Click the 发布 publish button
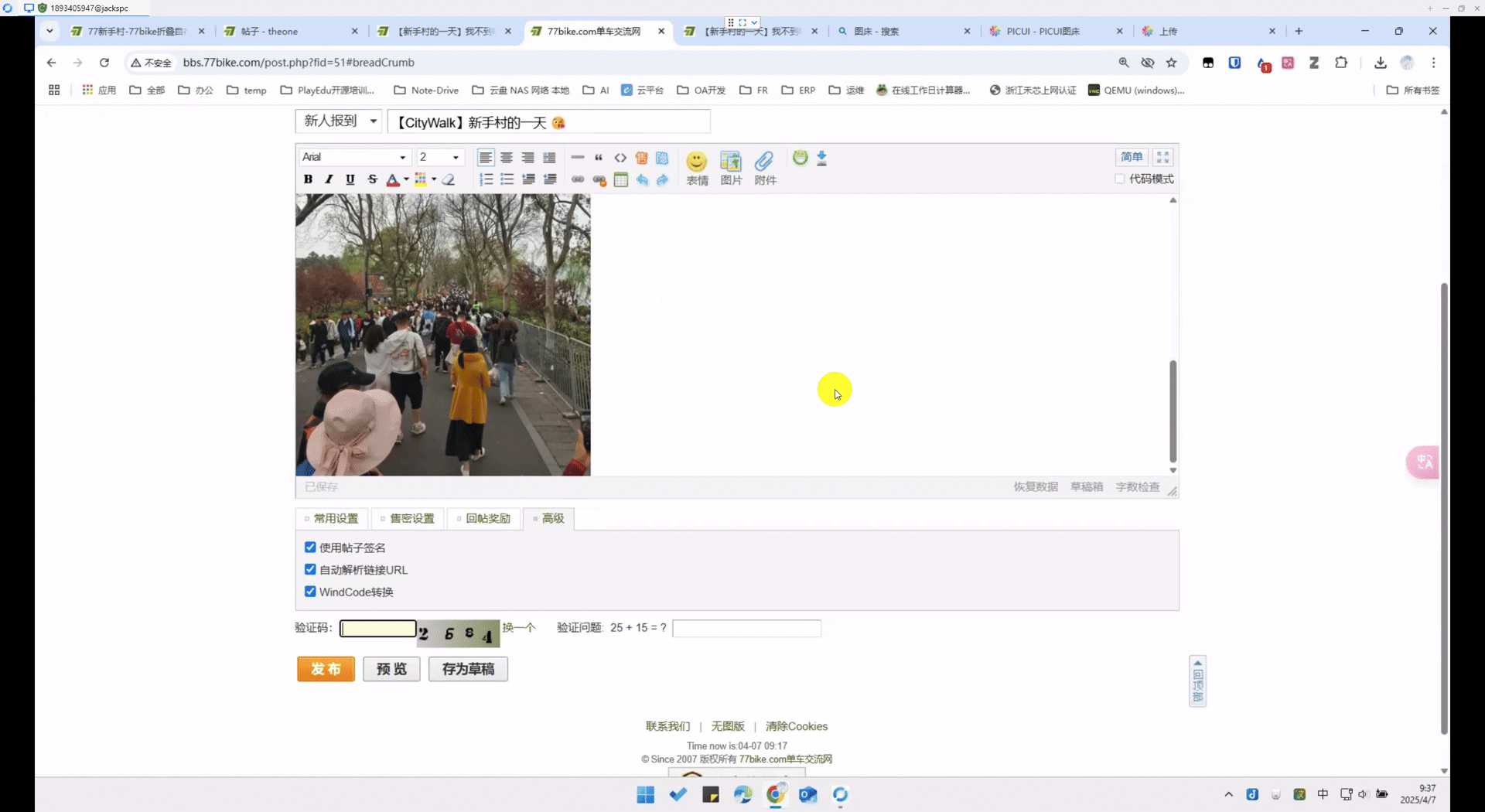This screenshot has width=1485, height=812. 326,669
